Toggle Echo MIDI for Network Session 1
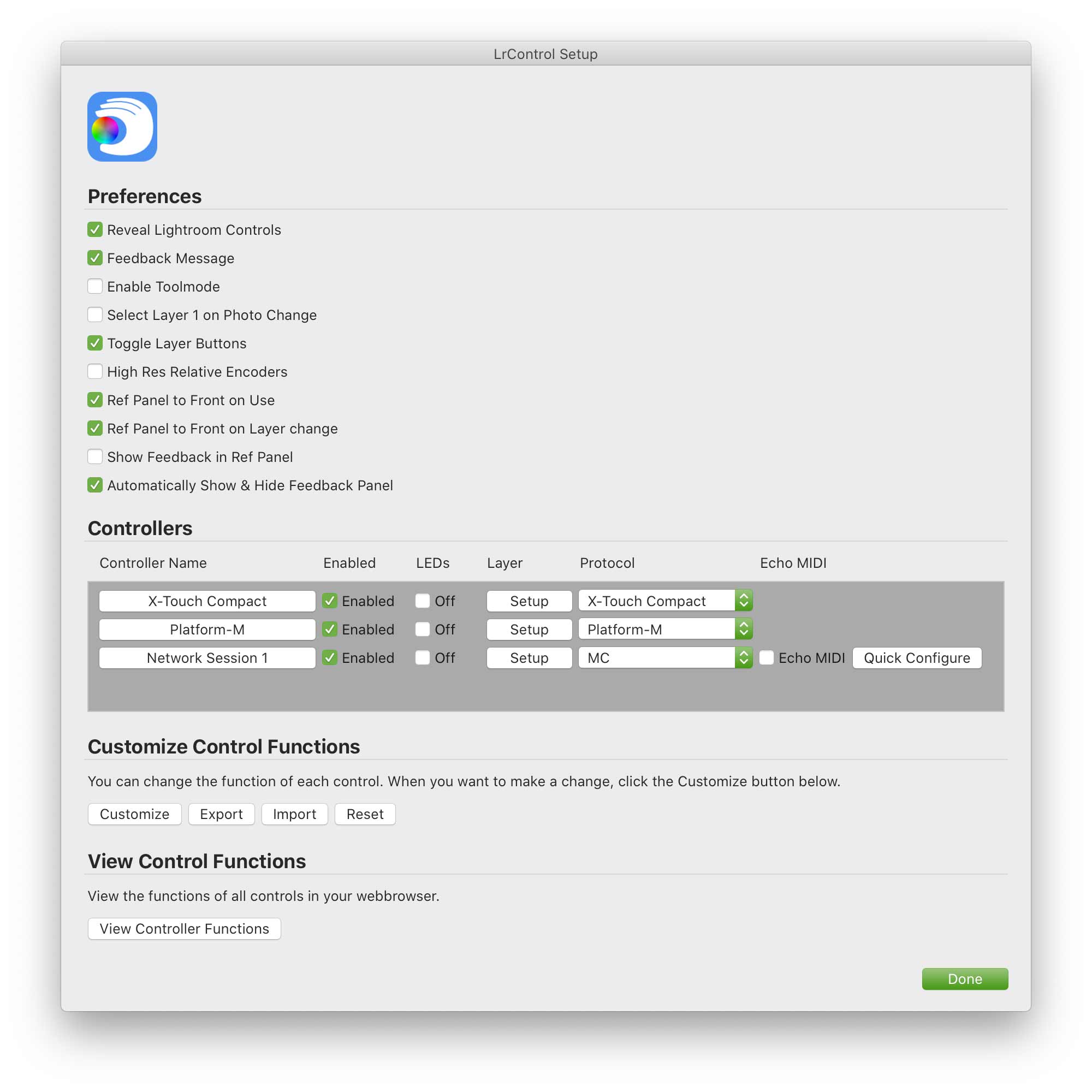1092x1092 pixels. pos(765,658)
